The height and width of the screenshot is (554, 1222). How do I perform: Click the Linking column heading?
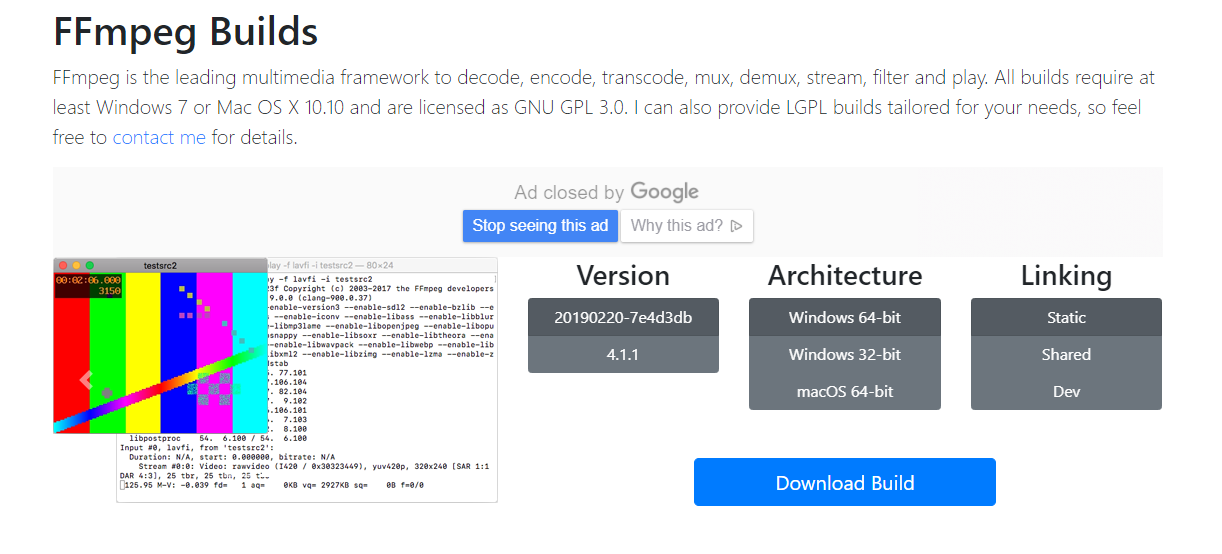(1066, 275)
